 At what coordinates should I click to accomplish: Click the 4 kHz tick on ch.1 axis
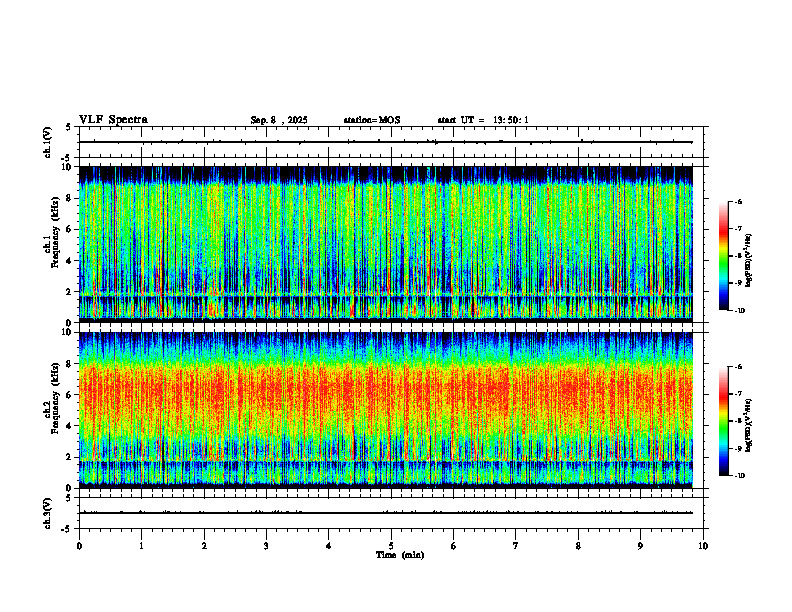70,261
